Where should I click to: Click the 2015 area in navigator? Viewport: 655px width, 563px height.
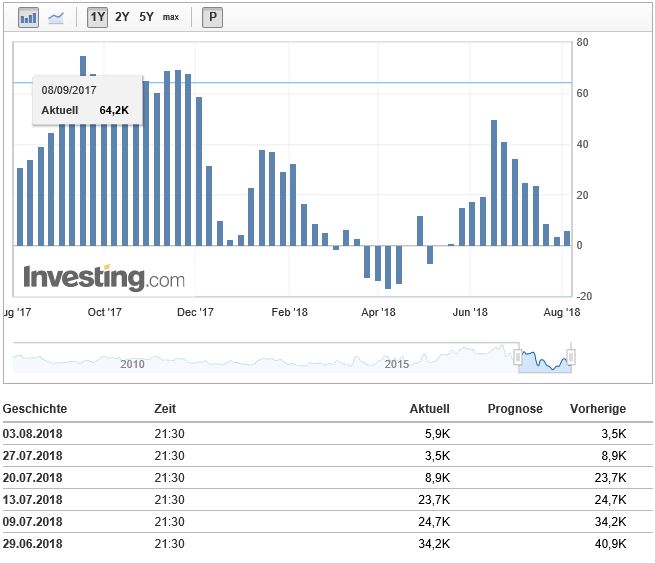(x=397, y=363)
